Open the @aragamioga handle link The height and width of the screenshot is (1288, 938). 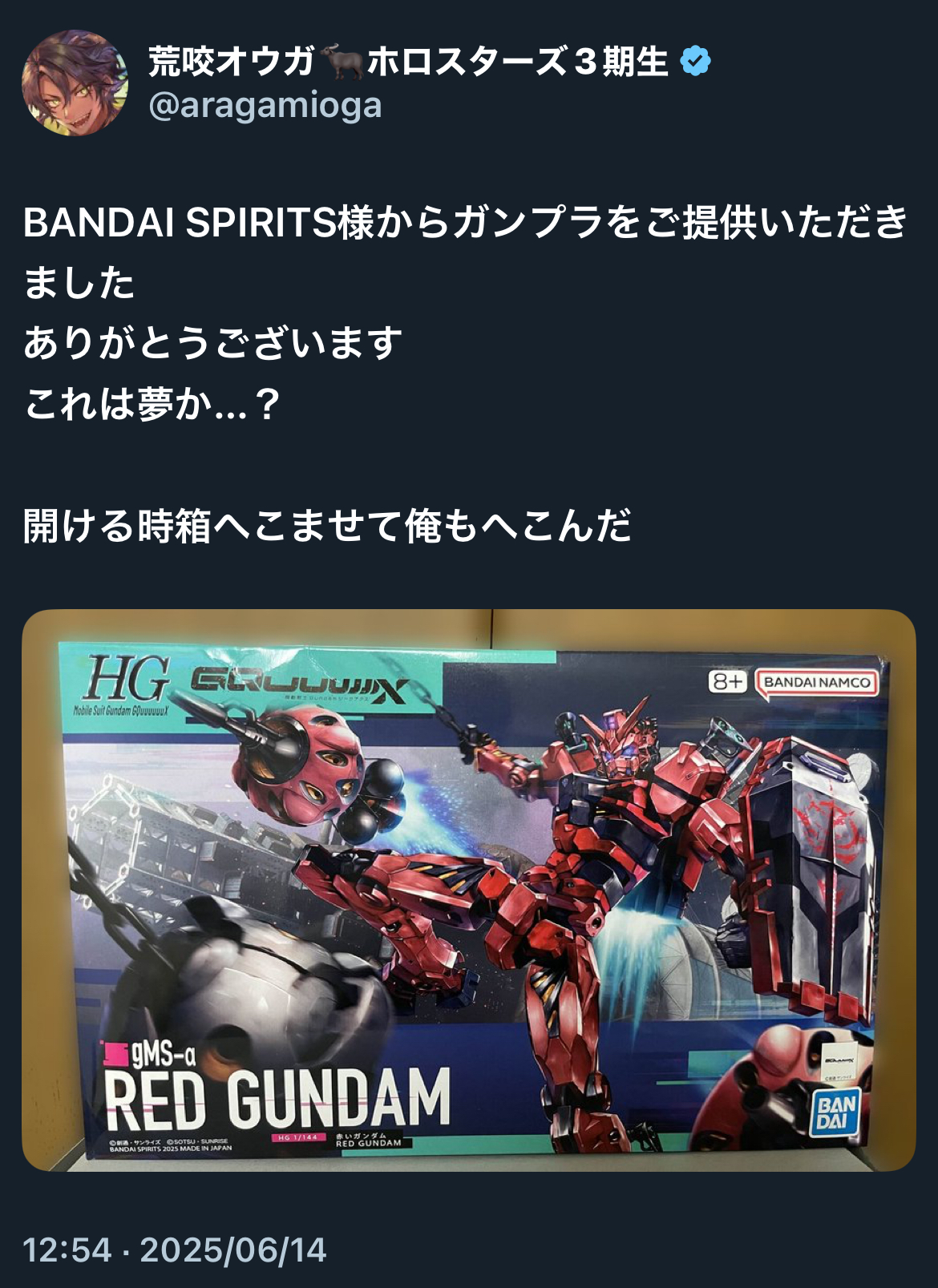click(265, 106)
